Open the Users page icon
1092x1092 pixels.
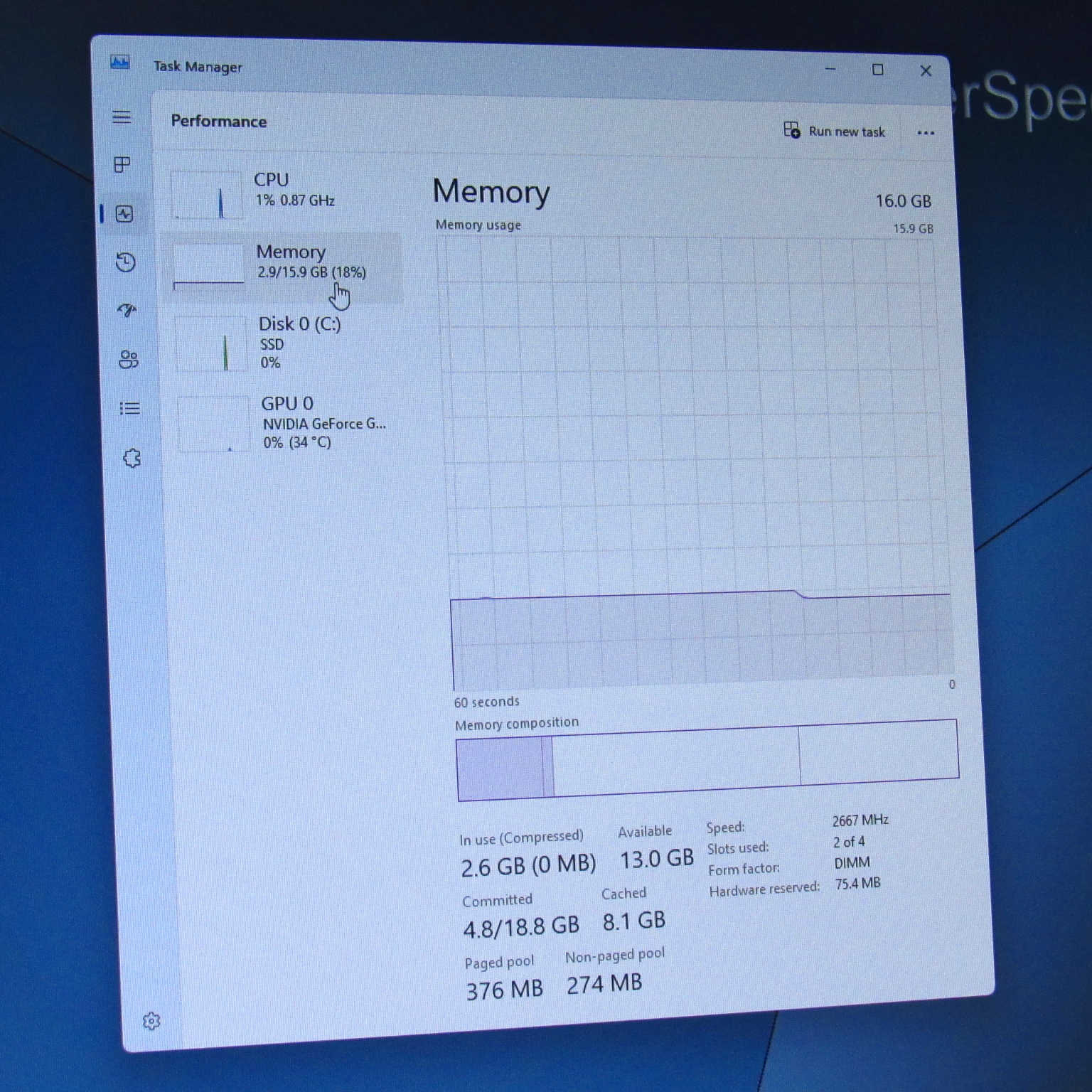(129, 360)
